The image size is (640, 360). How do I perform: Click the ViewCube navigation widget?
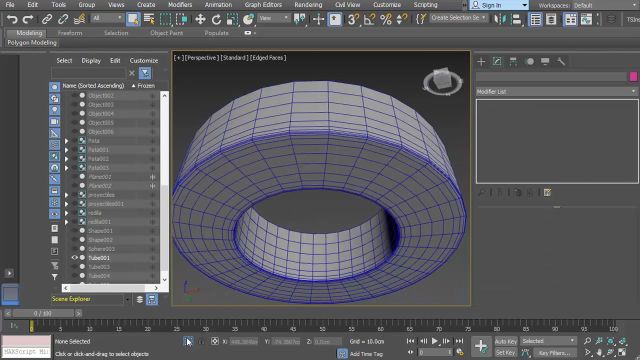442,81
